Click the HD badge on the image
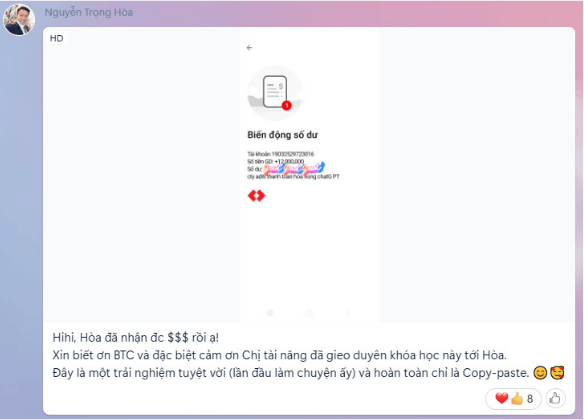The image size is (584, 420). tap(57, 38)
